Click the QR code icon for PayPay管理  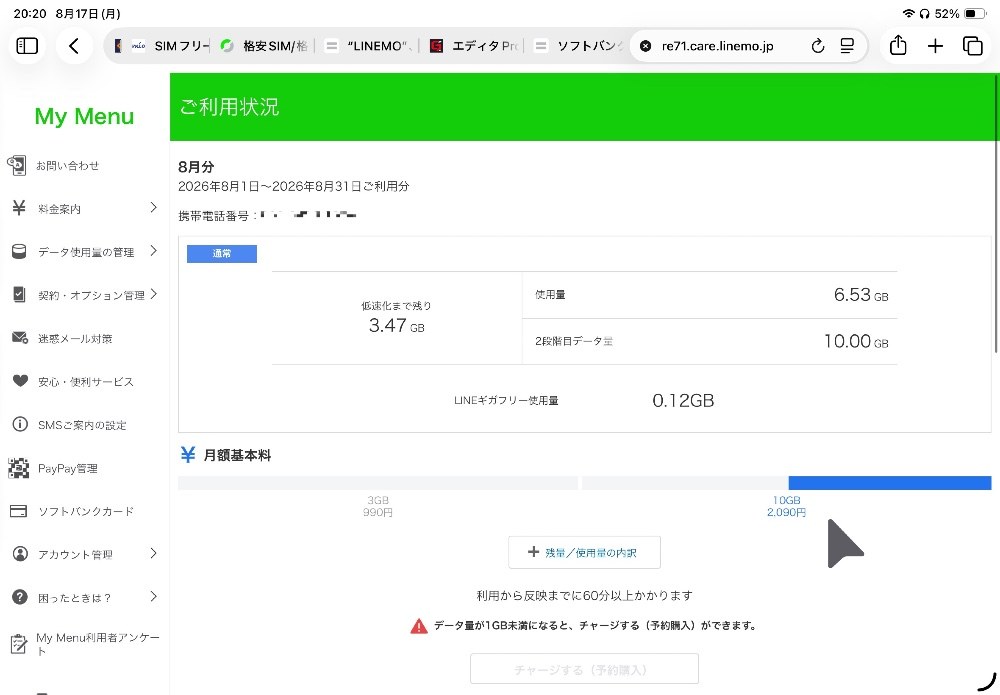coord(18,468)
